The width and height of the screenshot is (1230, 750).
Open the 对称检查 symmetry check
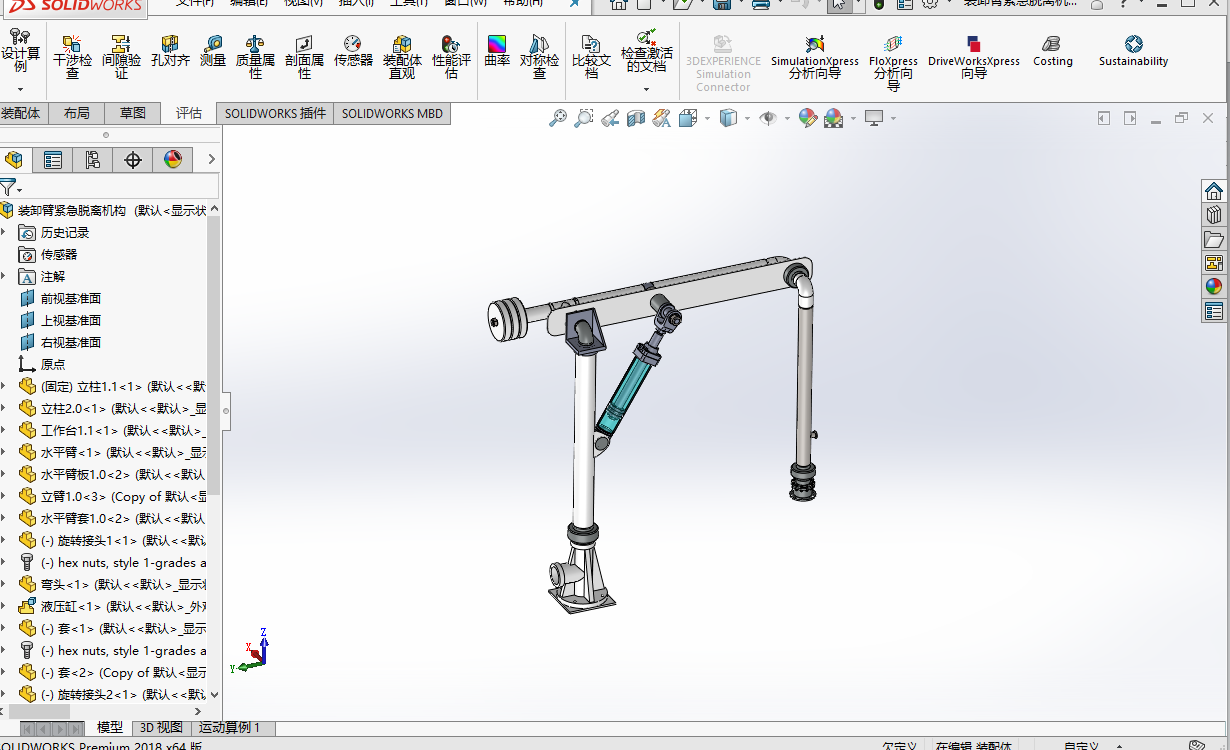(x=539, y=58)
